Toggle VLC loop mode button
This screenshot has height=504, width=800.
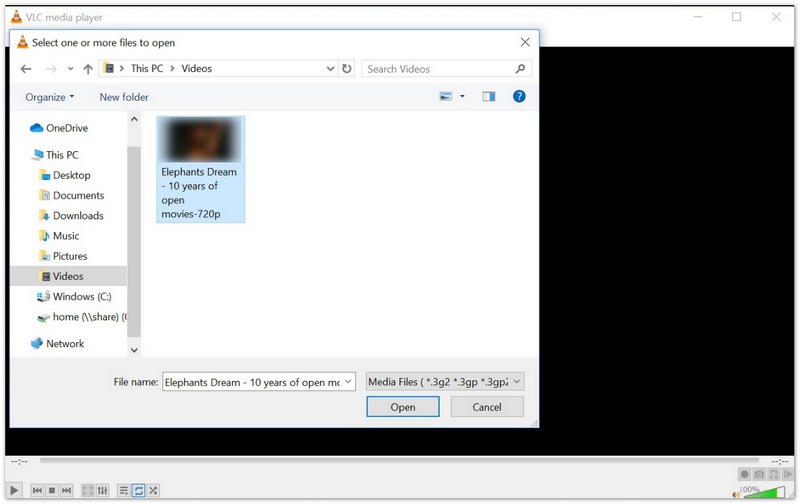click(138, 490)
